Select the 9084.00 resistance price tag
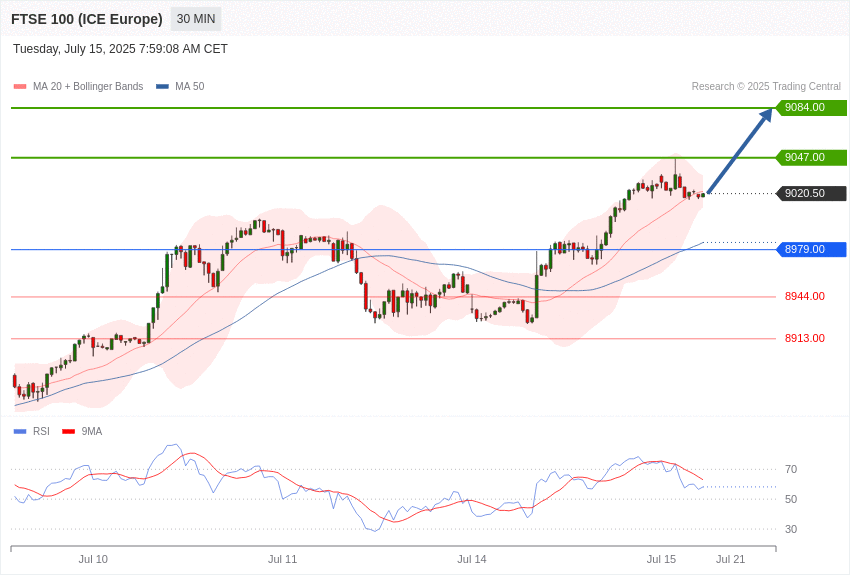Viewport: 850px width, 576px height. (812, 107)
